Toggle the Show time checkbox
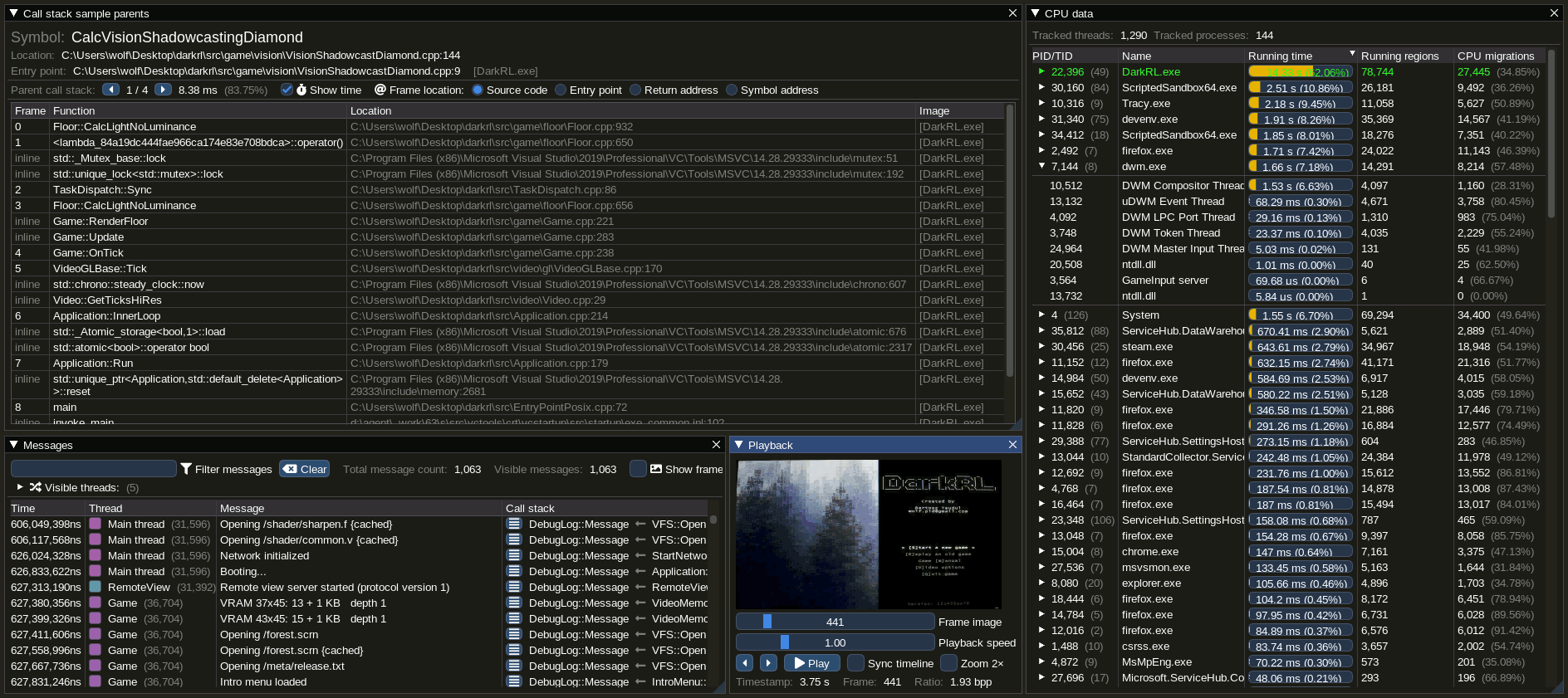The width and height of the screenshot is (1568, 698). (287, 90)
